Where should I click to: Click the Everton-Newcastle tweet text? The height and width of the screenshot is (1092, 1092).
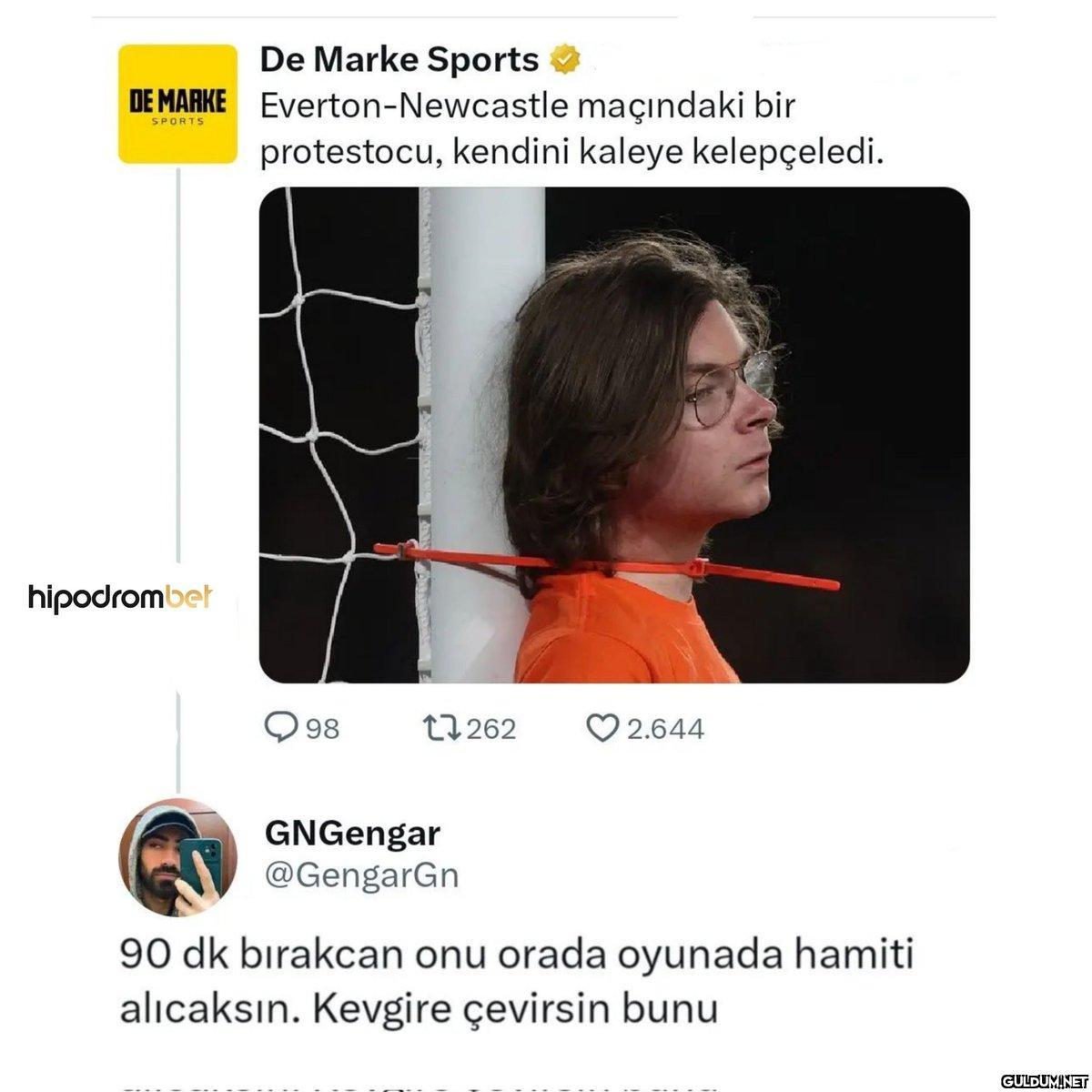(x=571, y=128)
